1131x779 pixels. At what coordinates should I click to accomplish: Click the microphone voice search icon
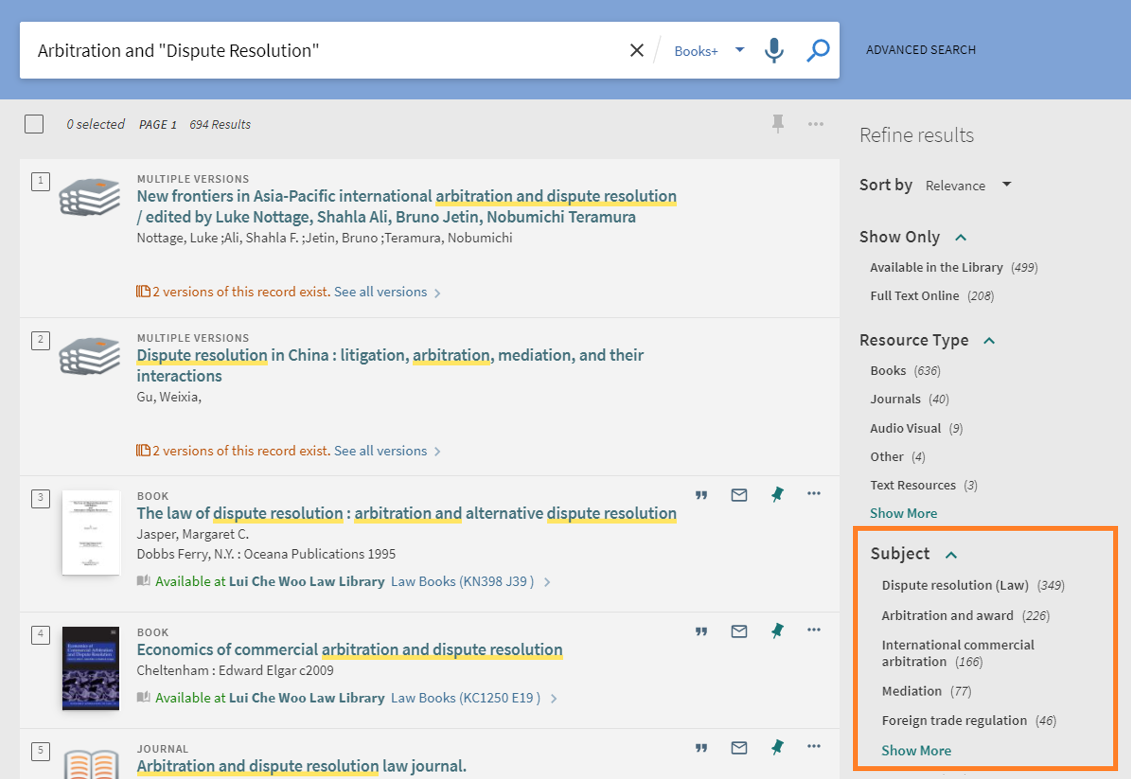(x=773, y=50)
